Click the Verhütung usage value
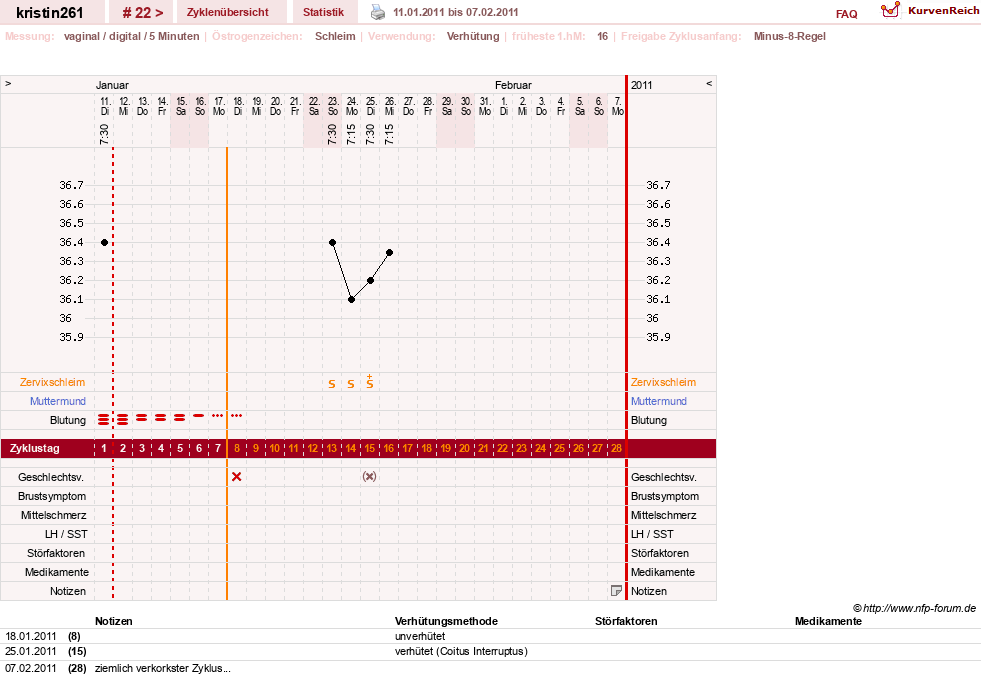 point(473,36)
